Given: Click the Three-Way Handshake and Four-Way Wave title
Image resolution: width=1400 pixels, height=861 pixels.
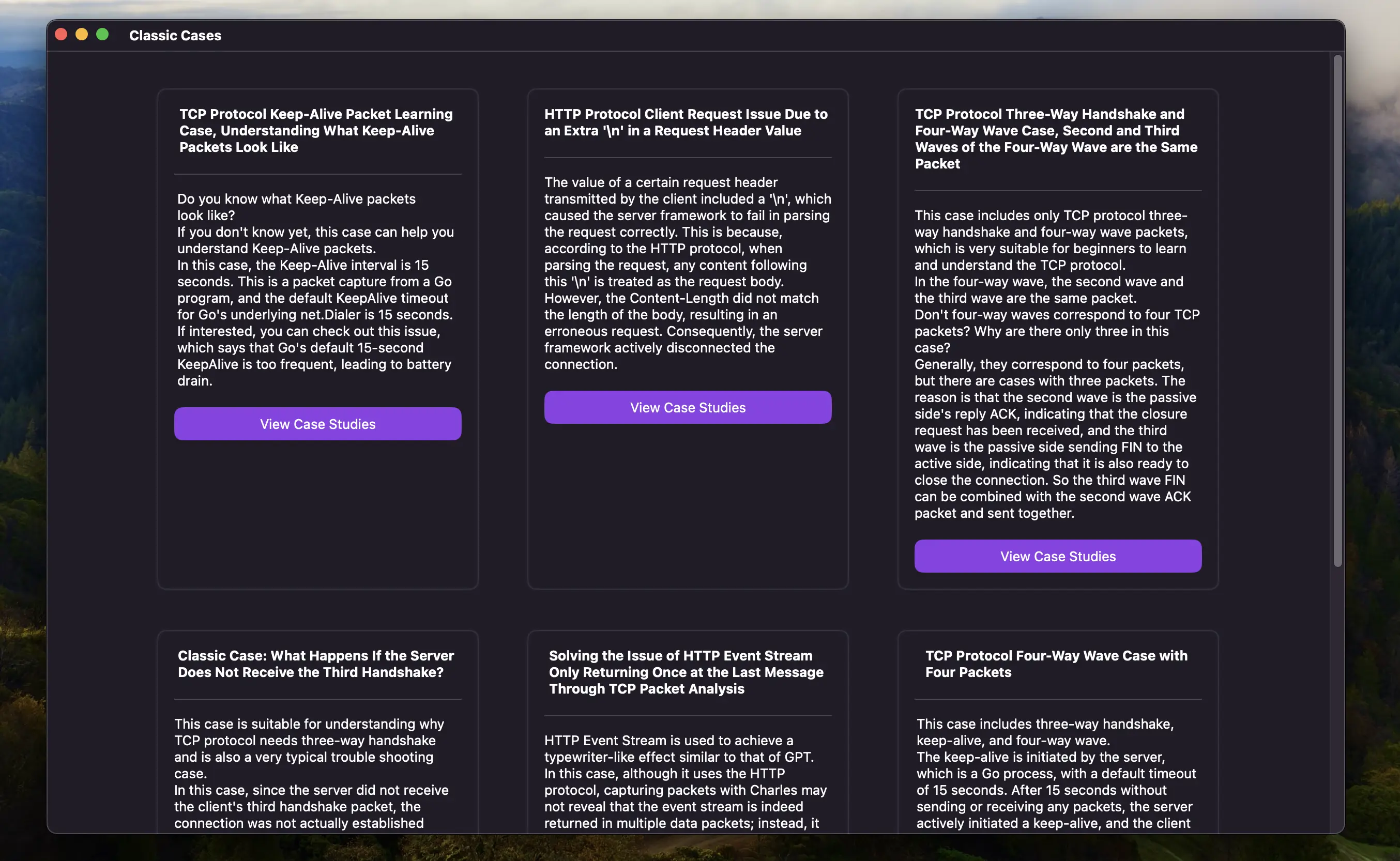Looking at the screenshot, I should click(1056, 139).
